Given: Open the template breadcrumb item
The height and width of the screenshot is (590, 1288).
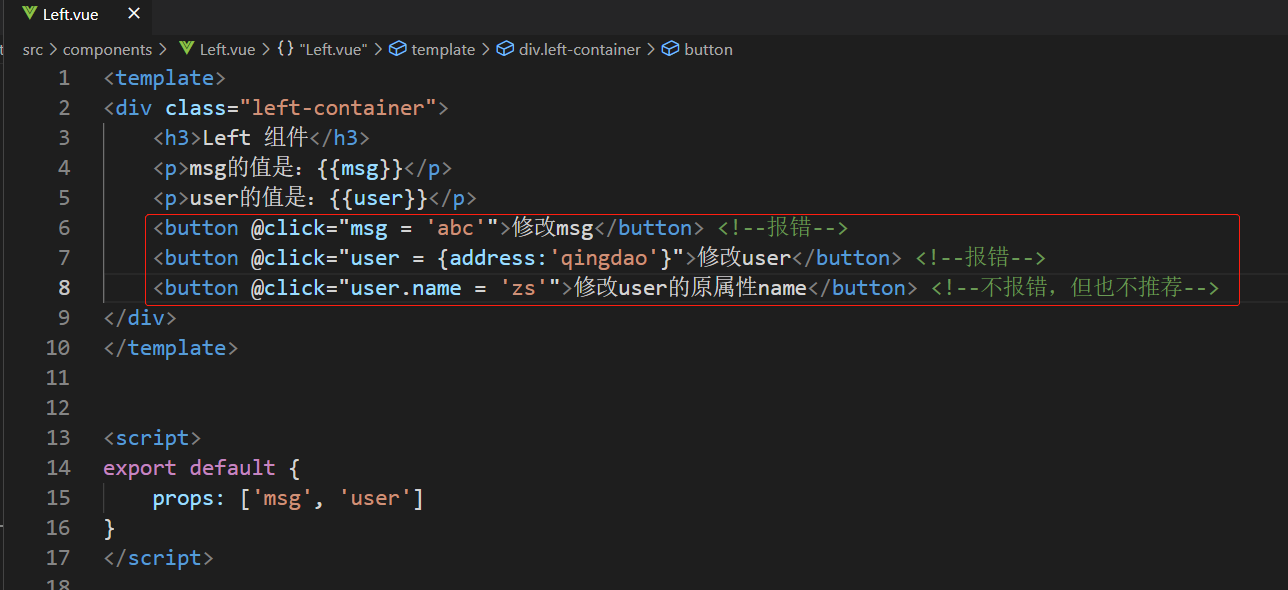Looking at the screenshot, I should click(443, 49).
